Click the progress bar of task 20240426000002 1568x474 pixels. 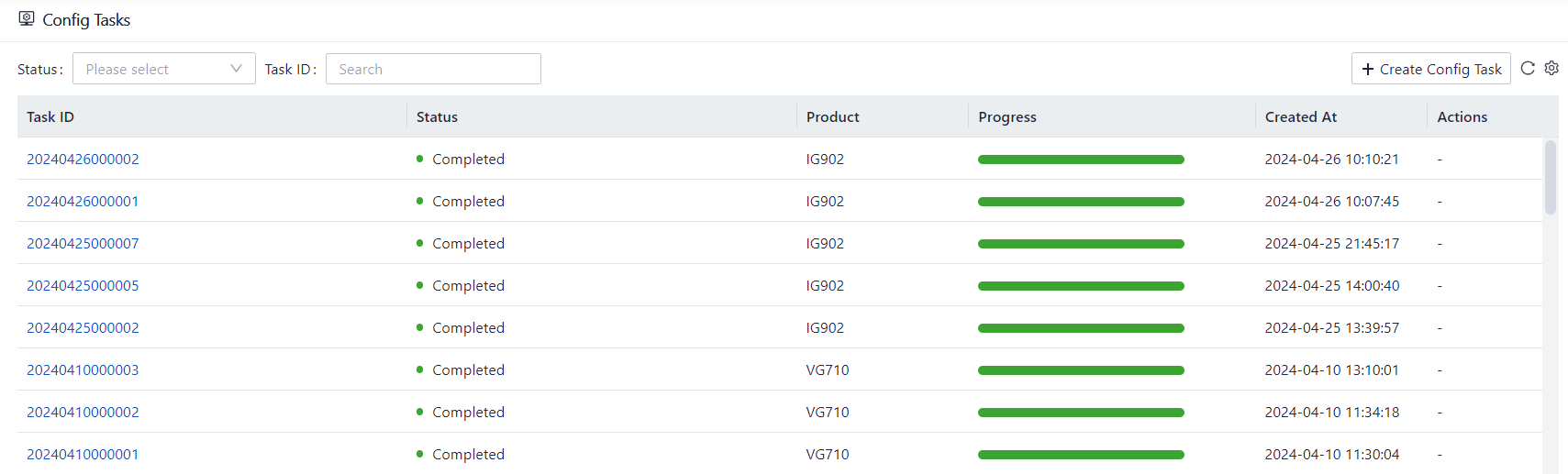coord(1081,160)
